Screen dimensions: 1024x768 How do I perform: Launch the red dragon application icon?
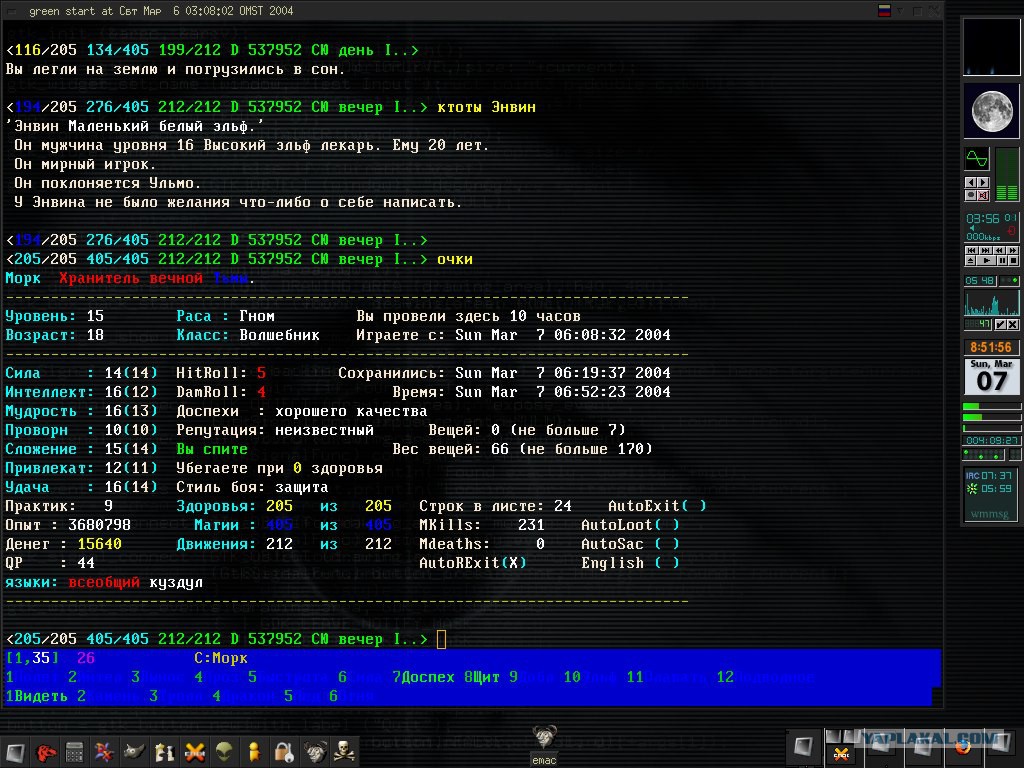click(45, 752)
